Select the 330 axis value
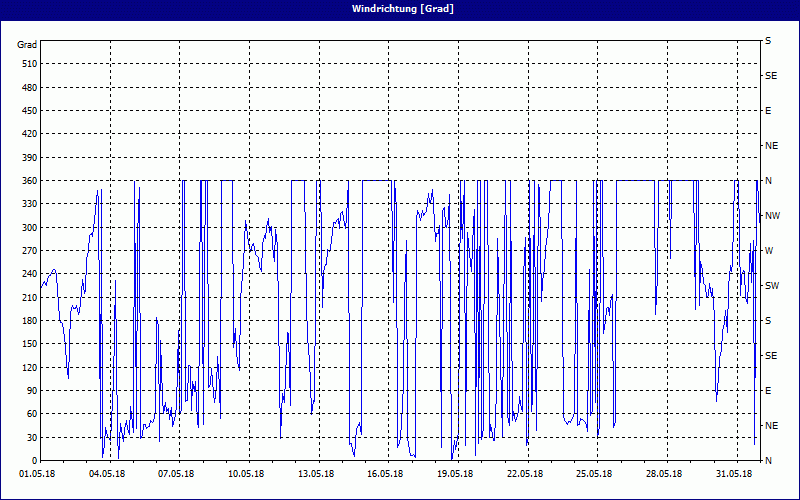Screen dimensions: 800x500 point(30,204)
